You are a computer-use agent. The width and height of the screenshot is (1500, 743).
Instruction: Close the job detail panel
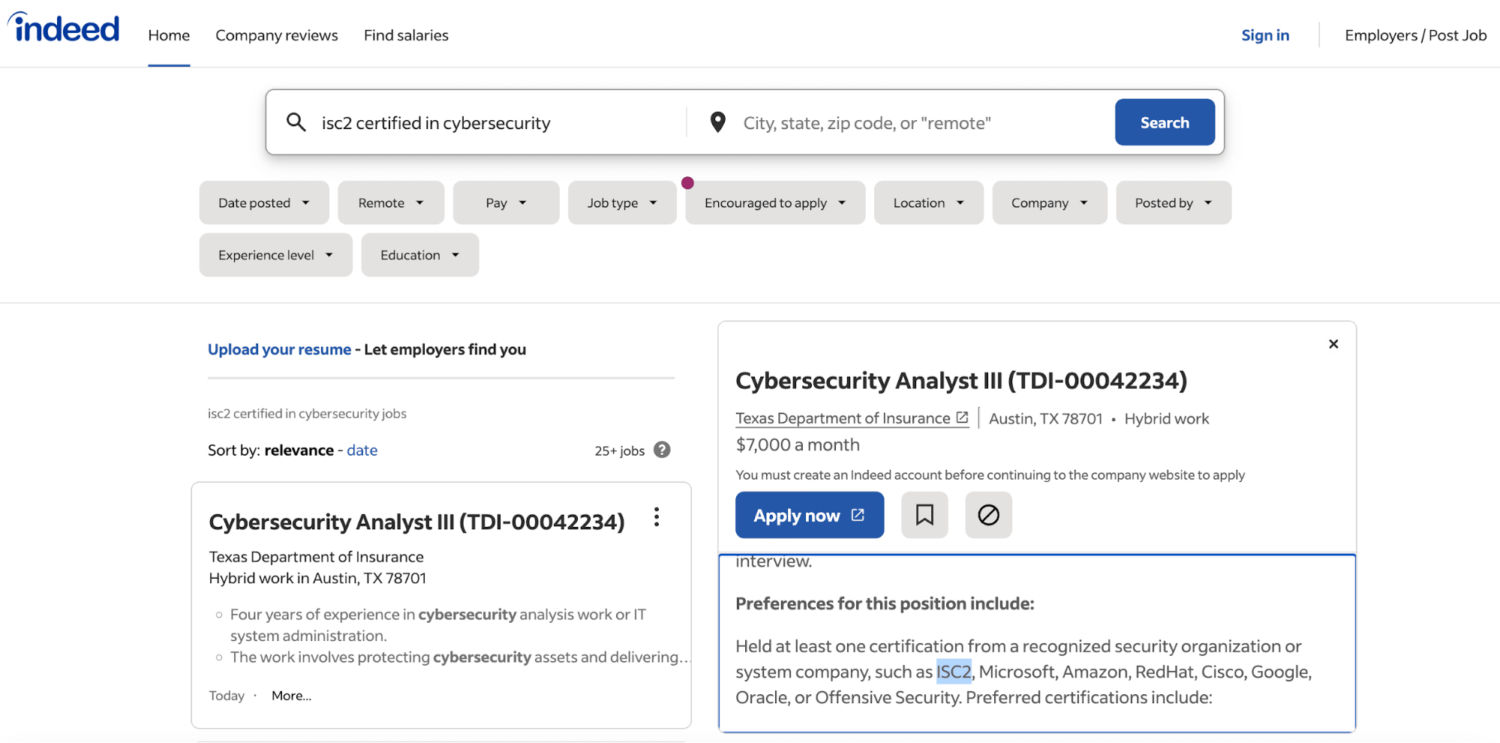coord(1333,343)
